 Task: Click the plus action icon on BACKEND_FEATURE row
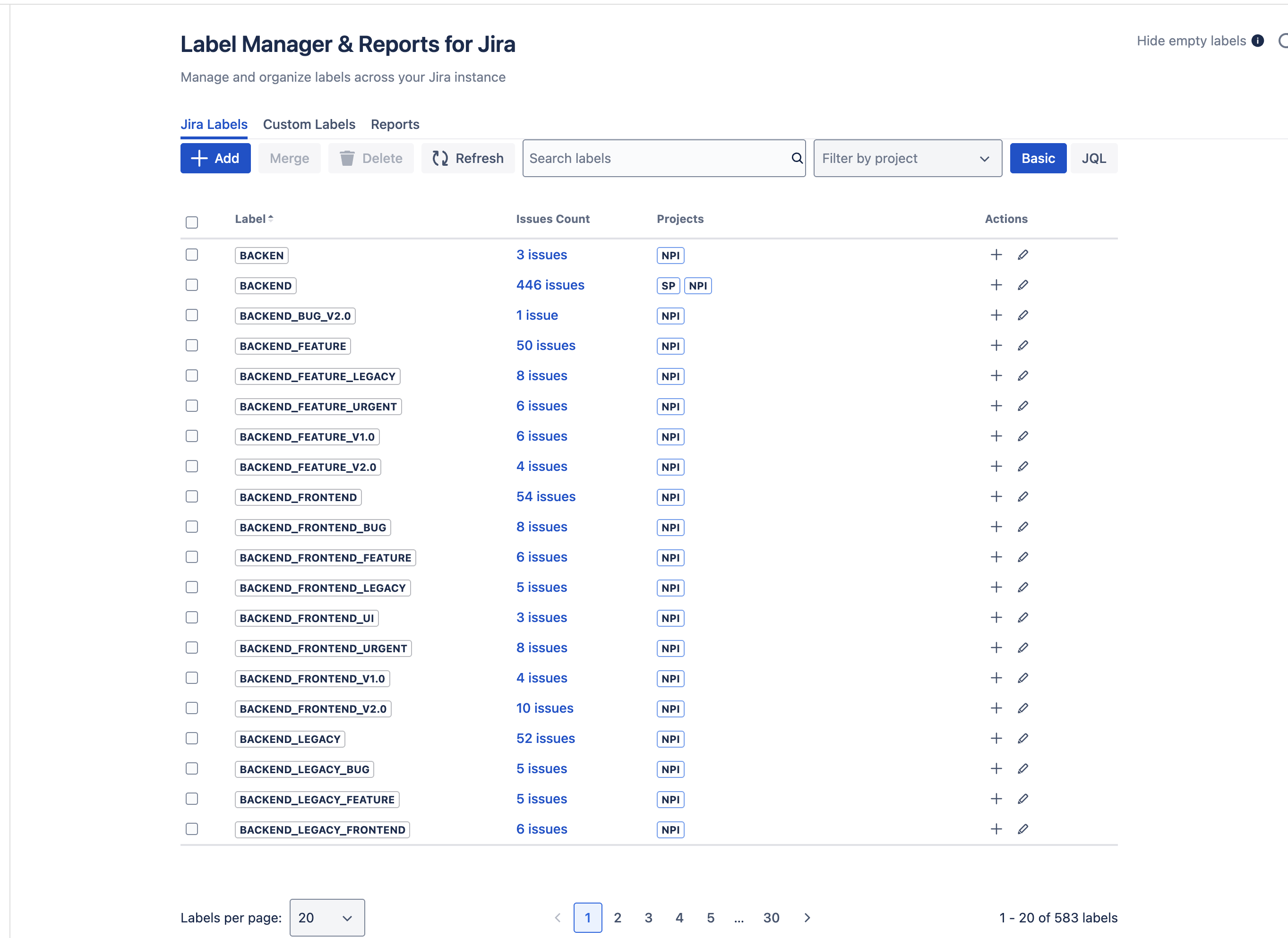tap(996, 345)
